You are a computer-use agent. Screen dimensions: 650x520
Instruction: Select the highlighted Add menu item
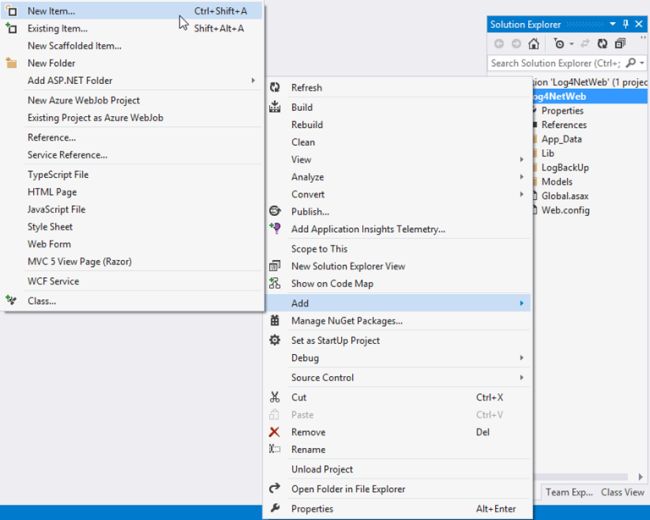[398, 303]
